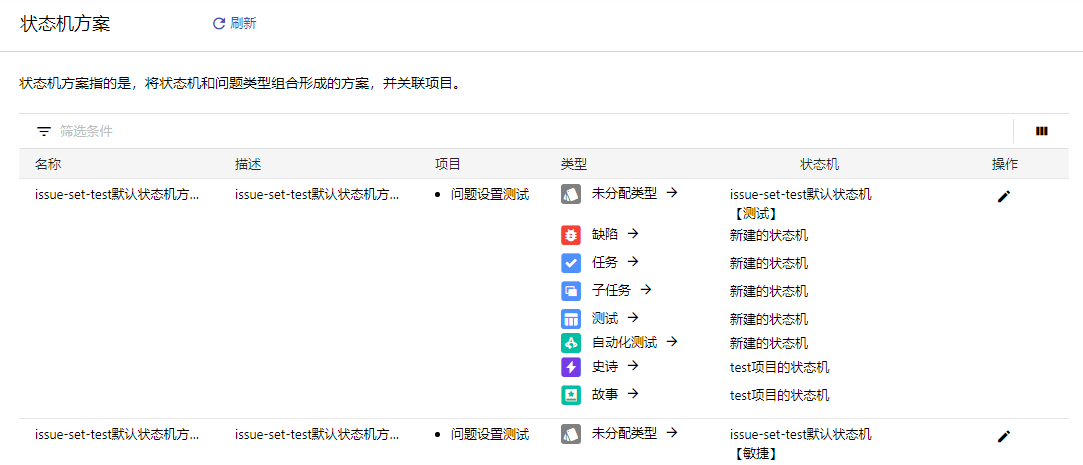Viewport: 1083px width, 465px height.
Task: Click the first row description issue-set-test默认状态机方...
Action: pos(317,195)
